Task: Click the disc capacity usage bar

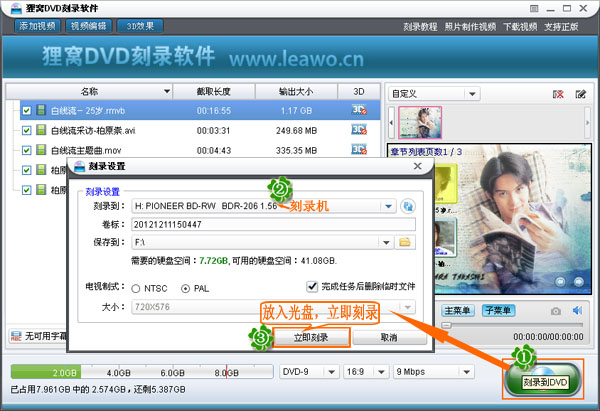Action: coord(142,372)
